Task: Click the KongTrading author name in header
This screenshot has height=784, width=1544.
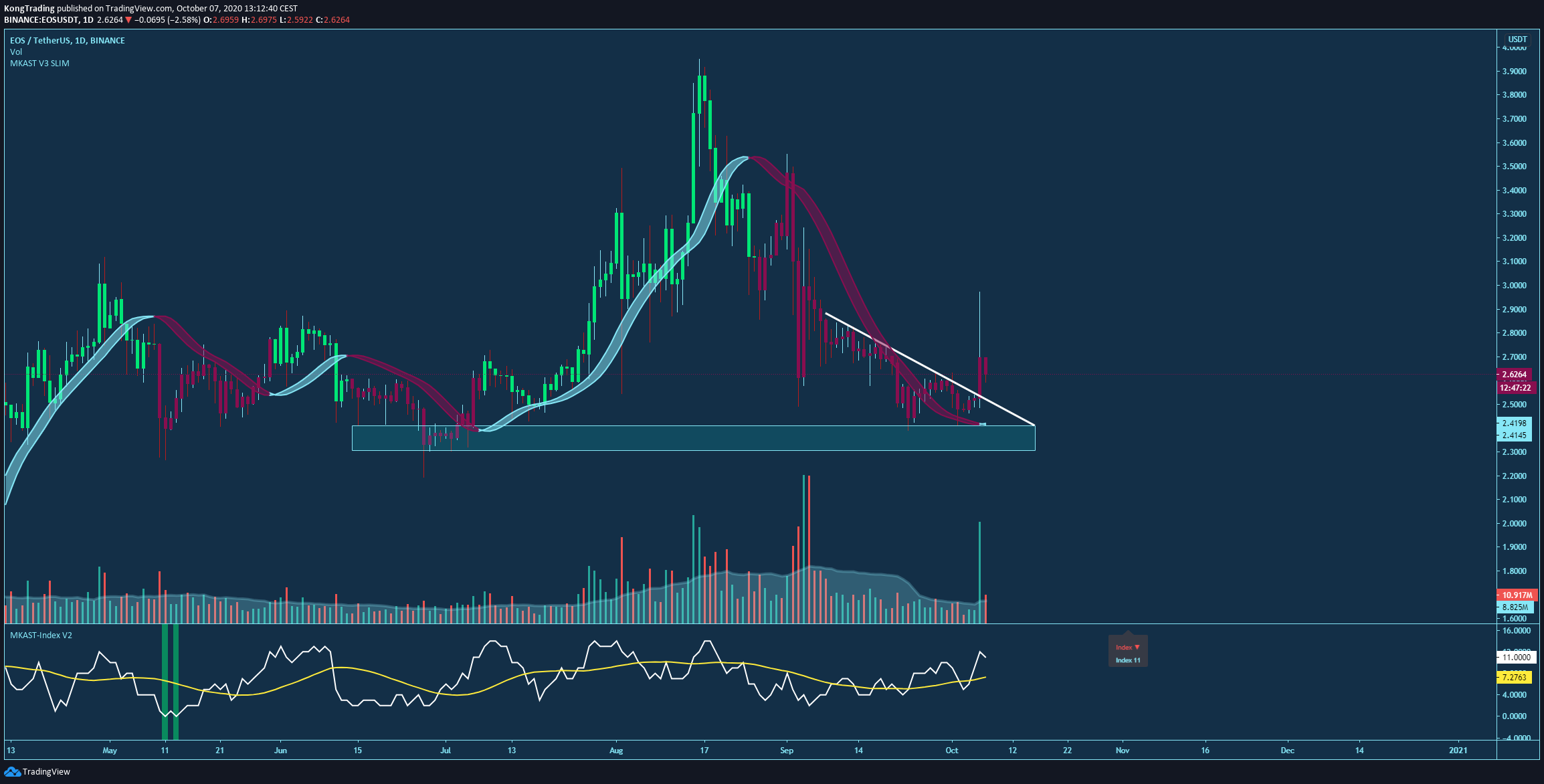Action: pos(29,9)
